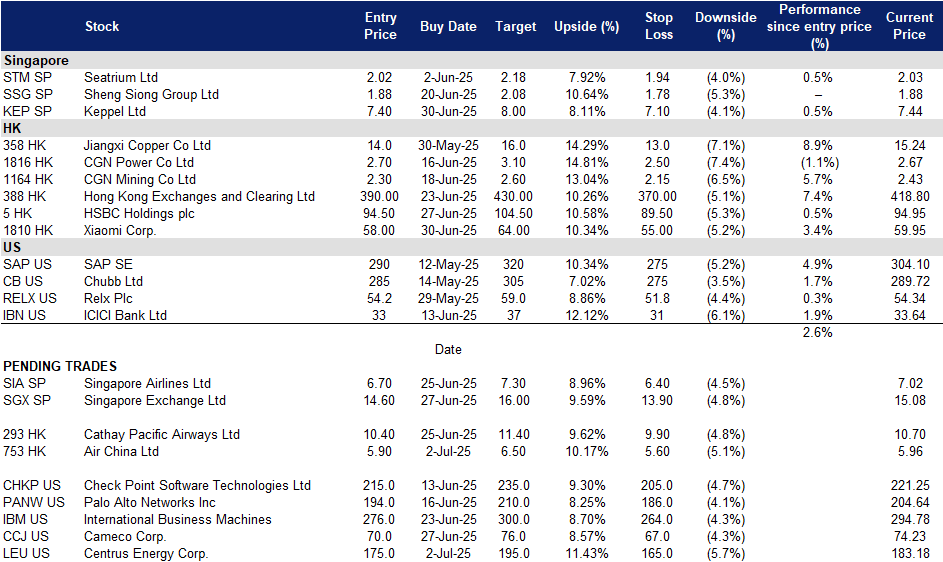Select ticker RELX US
The width and height of the screenshot is (943, 562).
29,298
